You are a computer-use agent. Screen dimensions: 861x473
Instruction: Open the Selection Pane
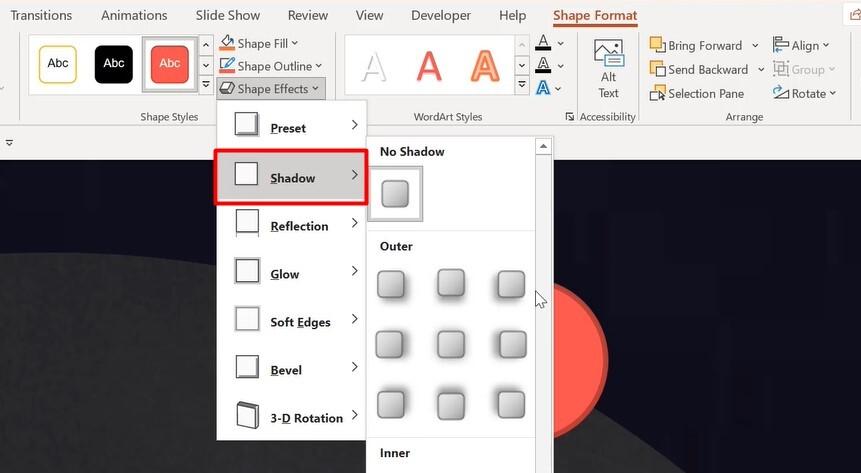(x=697, y=93)
